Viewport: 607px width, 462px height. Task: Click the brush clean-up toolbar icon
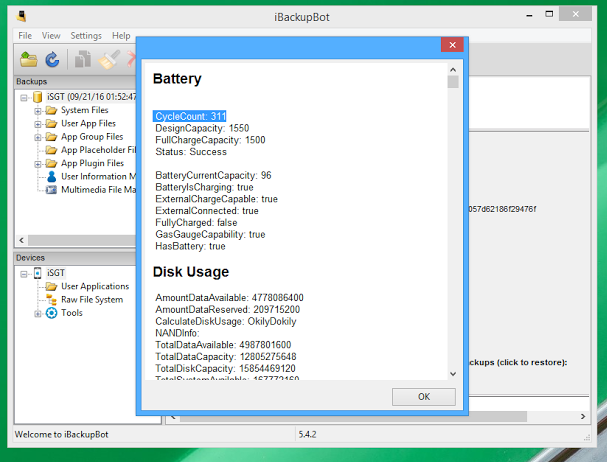(x=109, y=59)
